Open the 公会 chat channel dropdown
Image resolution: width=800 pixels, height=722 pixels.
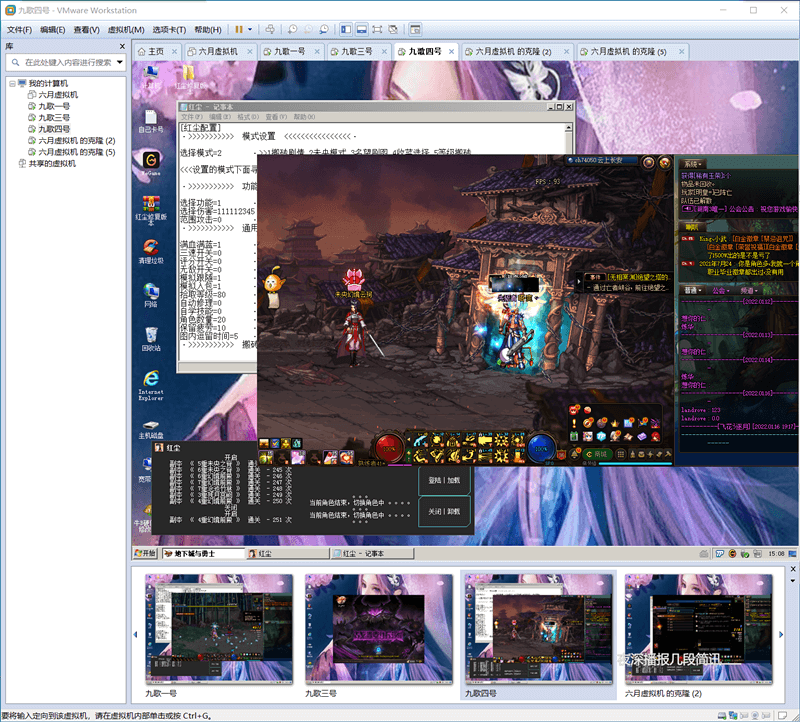(x=720, y=290)
